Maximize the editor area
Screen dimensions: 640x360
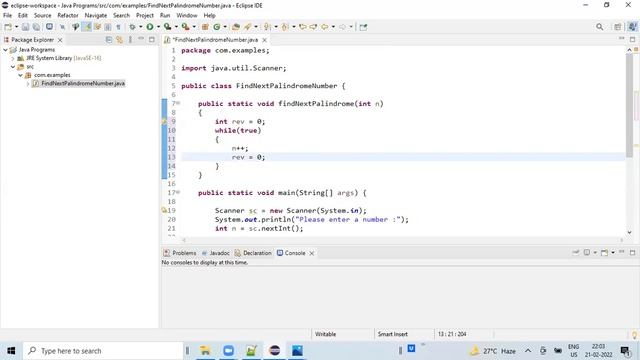click(632, 40)
